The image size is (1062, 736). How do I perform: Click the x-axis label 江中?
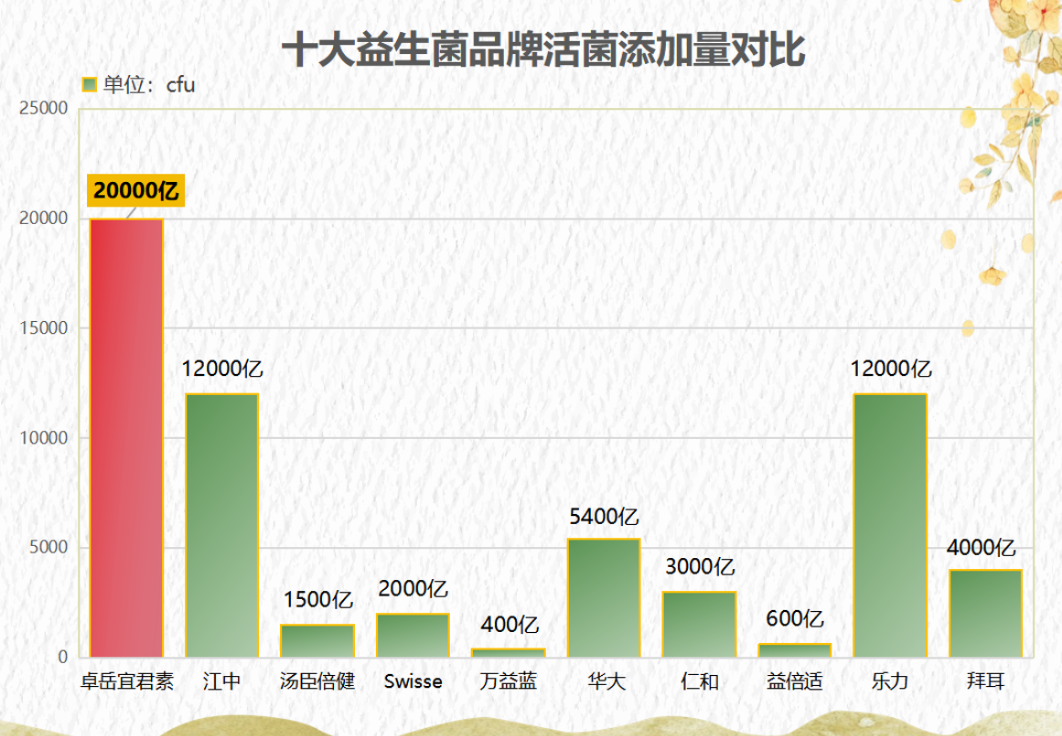222,681
